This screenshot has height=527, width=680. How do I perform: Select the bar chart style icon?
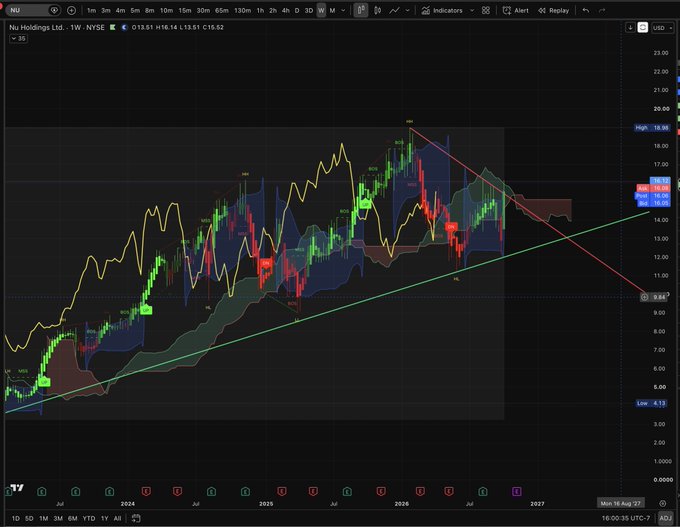tap(377, 10)
